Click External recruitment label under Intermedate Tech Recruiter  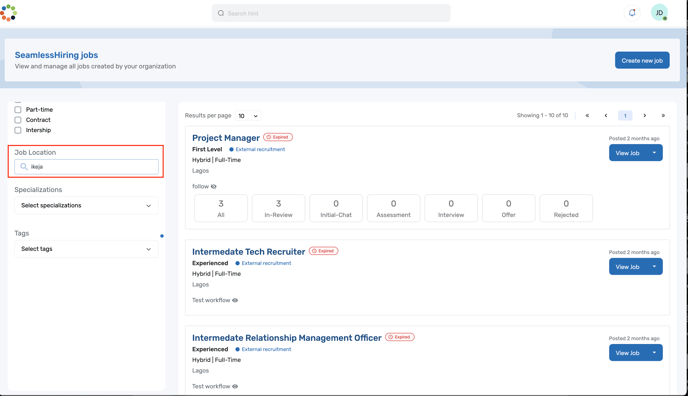[266, 263]
